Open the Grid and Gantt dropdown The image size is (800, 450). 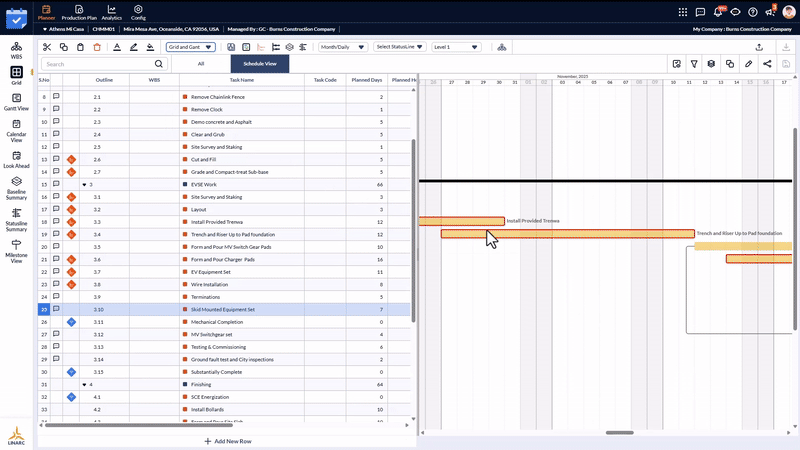click(190, 47)
